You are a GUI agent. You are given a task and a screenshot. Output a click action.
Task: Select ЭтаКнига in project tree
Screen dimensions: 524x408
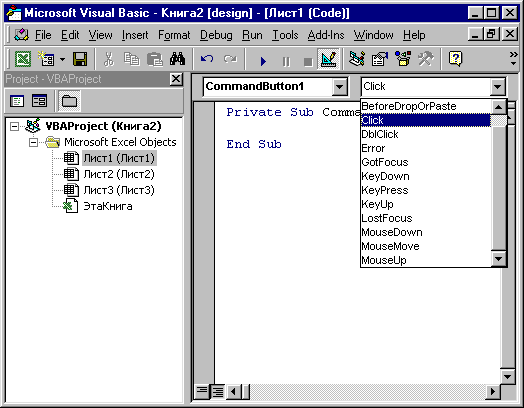tap(108, 207)
